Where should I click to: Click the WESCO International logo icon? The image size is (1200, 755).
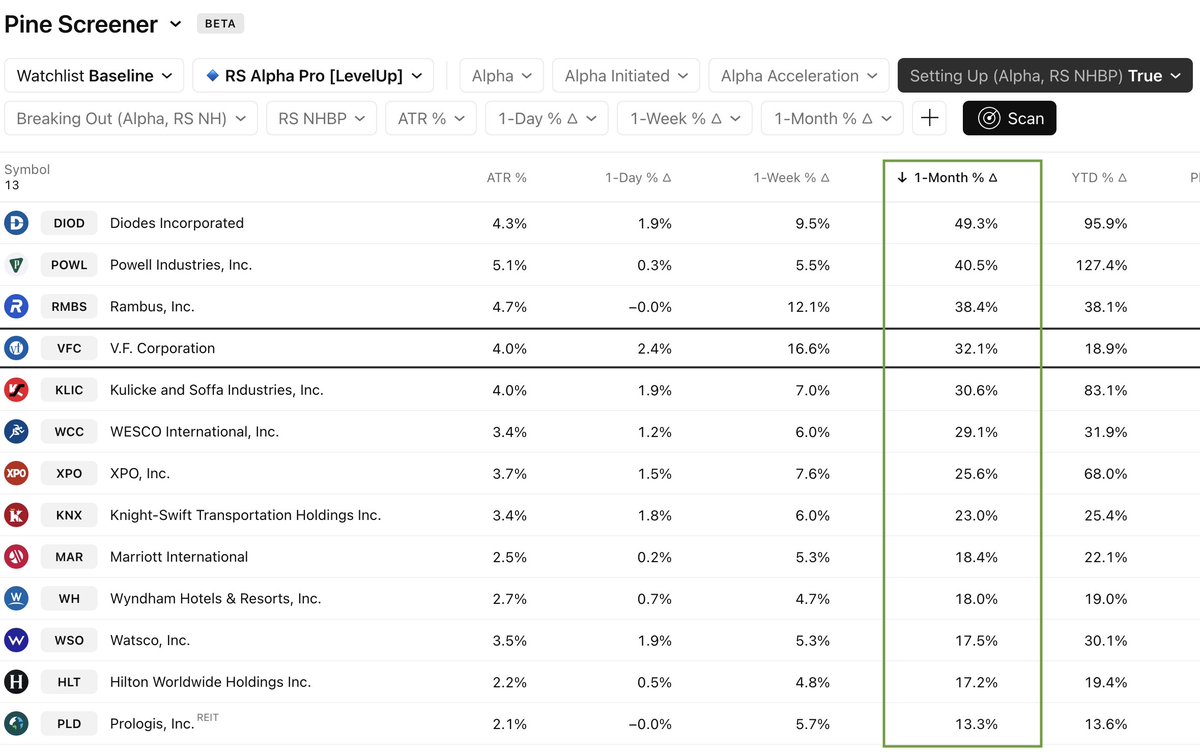tap(16, 432)
